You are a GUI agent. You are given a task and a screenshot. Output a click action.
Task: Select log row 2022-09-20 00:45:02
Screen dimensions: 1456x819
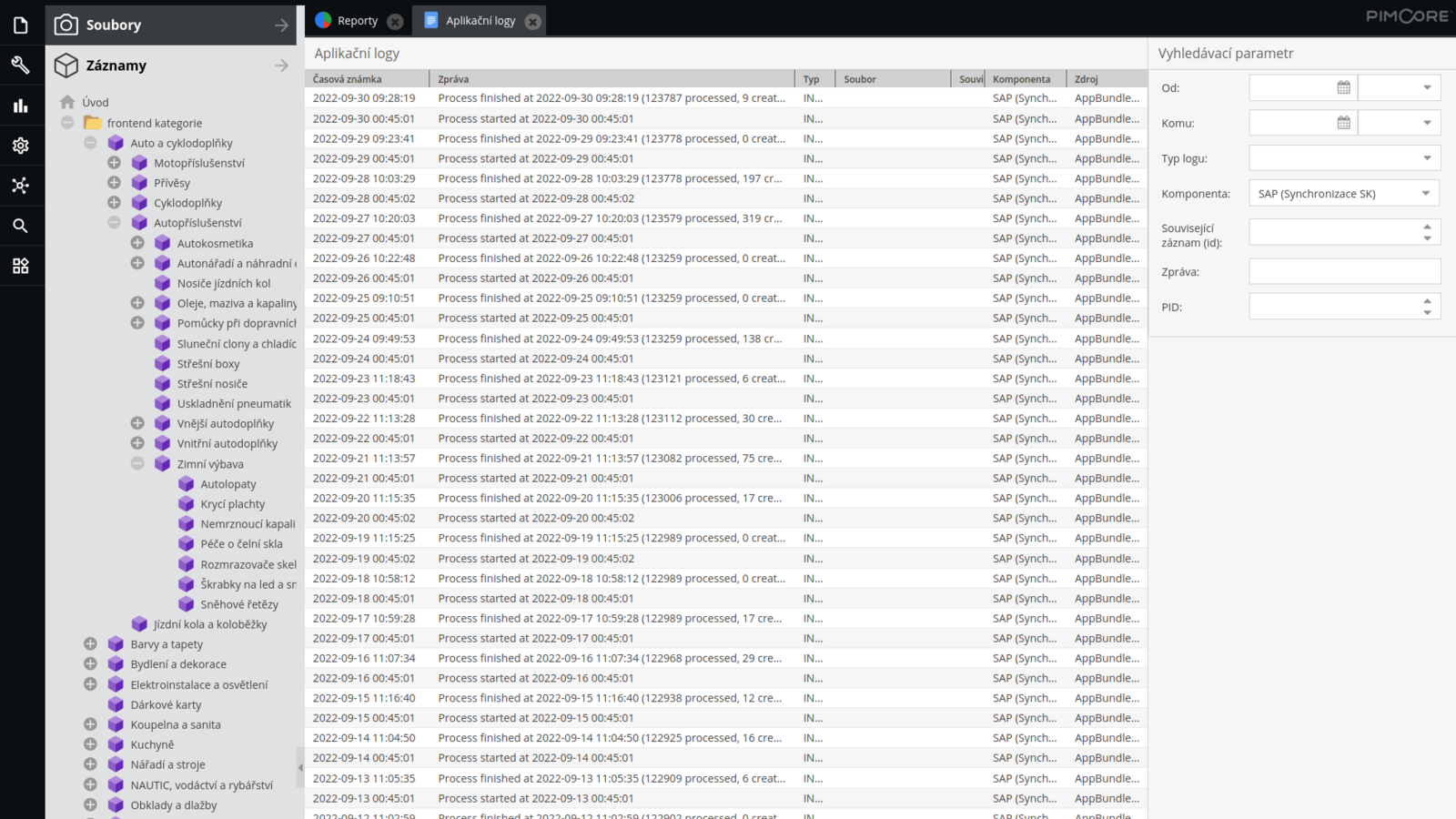click(x=725, y=518)
